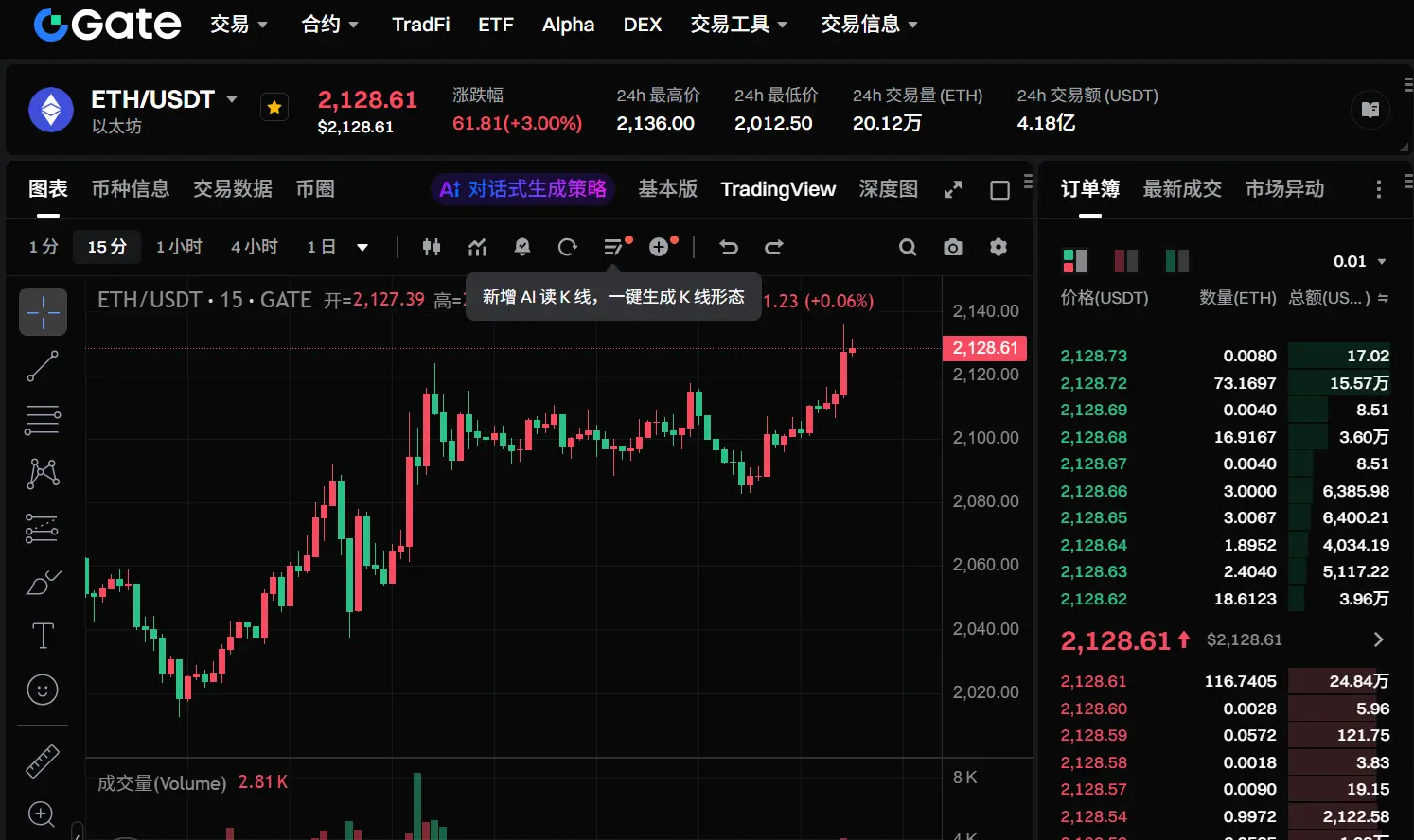Click ask price 2,128.73 in order book

(1094, 356)
